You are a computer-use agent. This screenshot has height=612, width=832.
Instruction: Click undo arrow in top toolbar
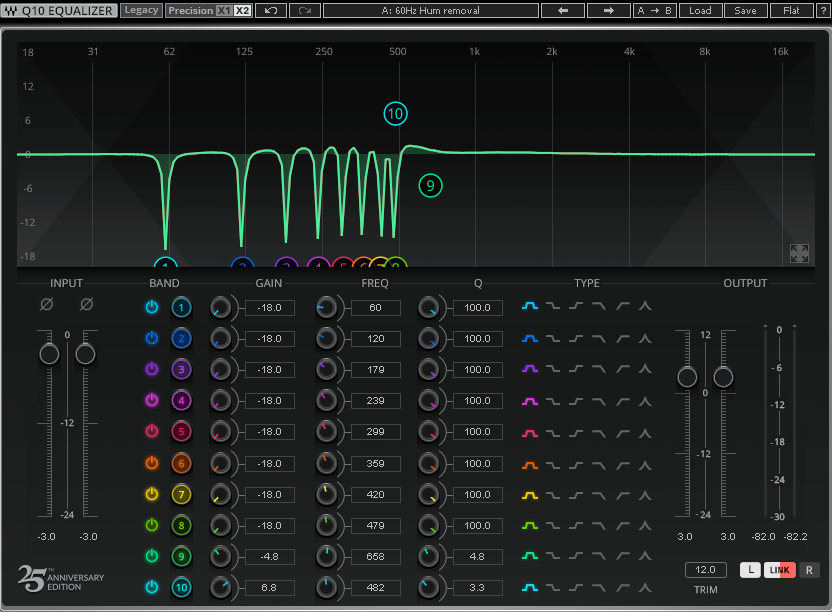(271, 11)
